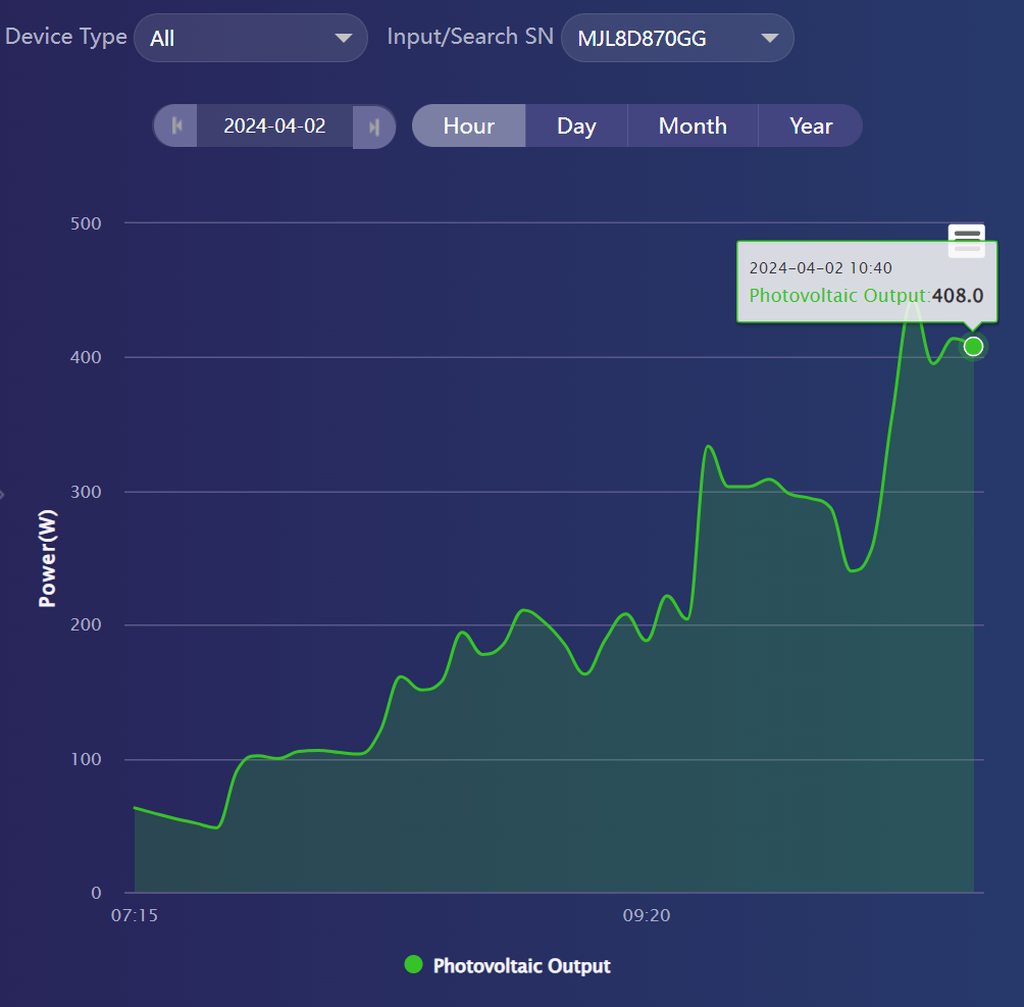Expand the Input/Search SN dropdown arrow
1024x1007 pixels.
[769, 38]
